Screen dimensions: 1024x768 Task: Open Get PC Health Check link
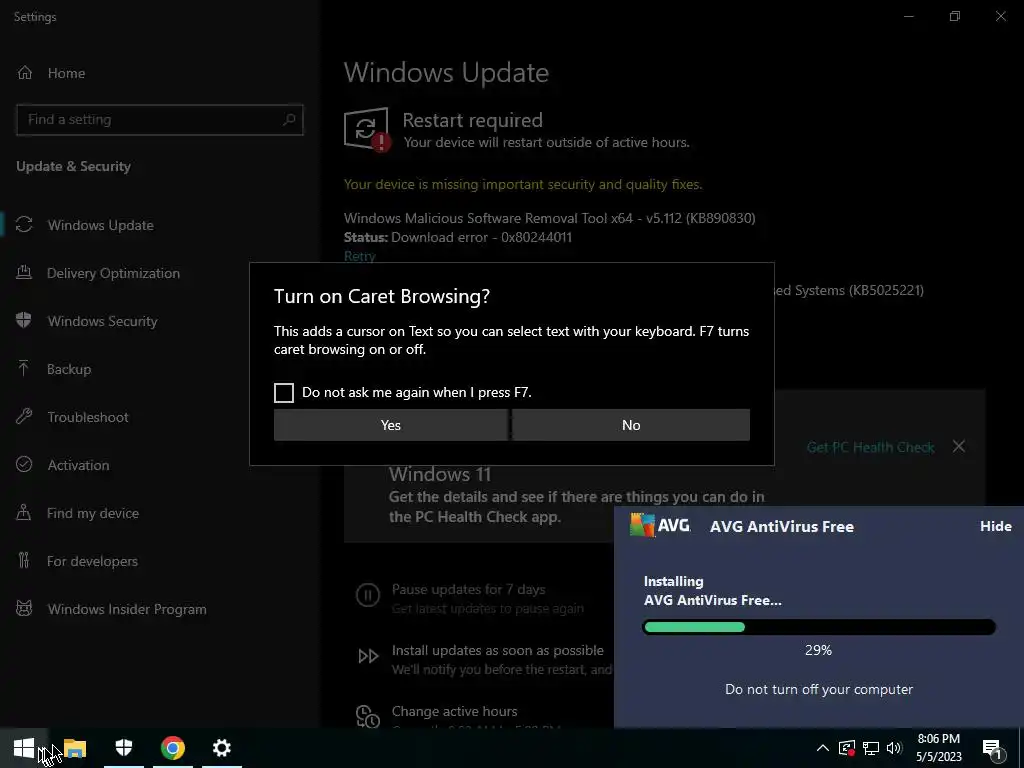click(x=870, y=447)
